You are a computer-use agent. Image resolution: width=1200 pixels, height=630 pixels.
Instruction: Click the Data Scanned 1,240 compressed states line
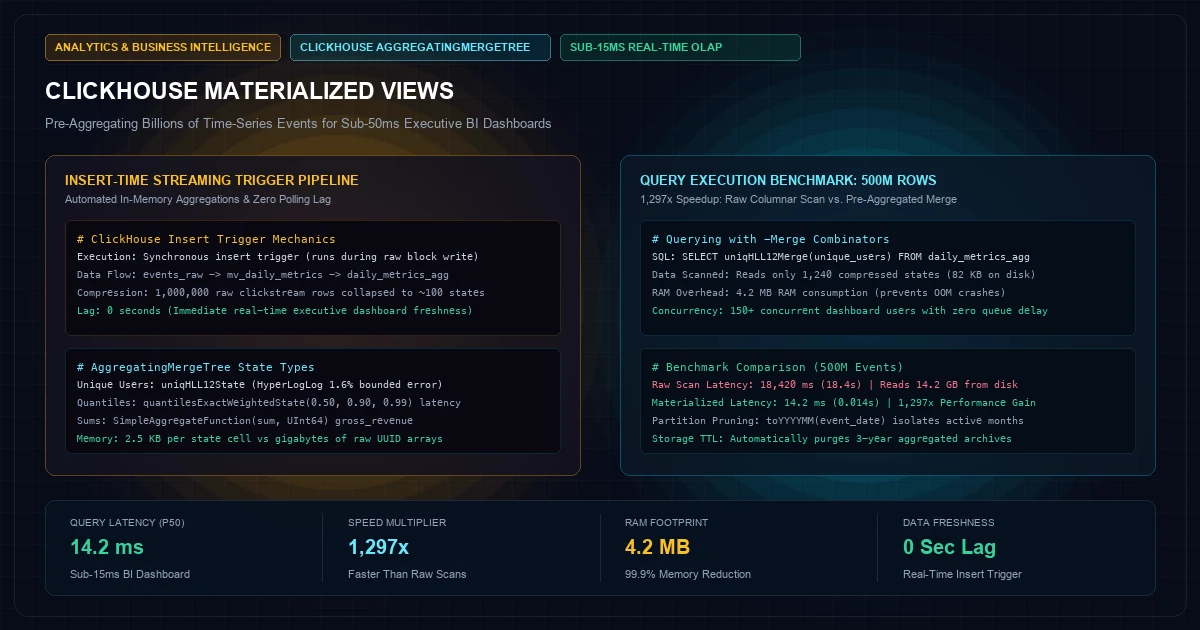pos(844,275)
